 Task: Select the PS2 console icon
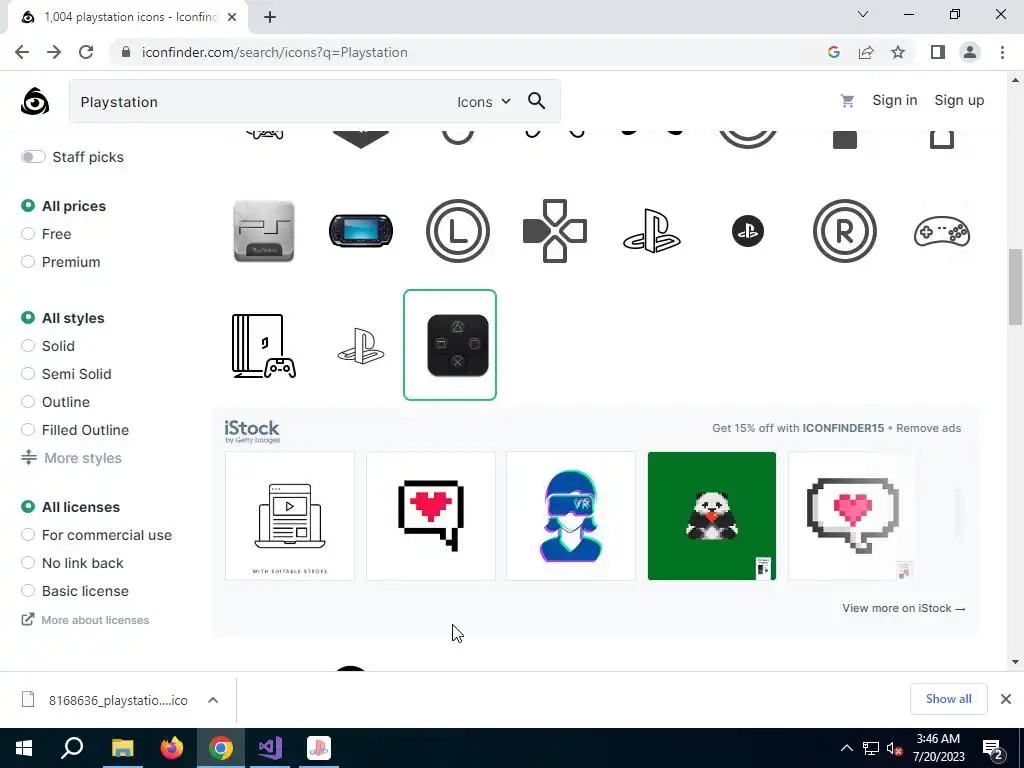coord(264,231)
